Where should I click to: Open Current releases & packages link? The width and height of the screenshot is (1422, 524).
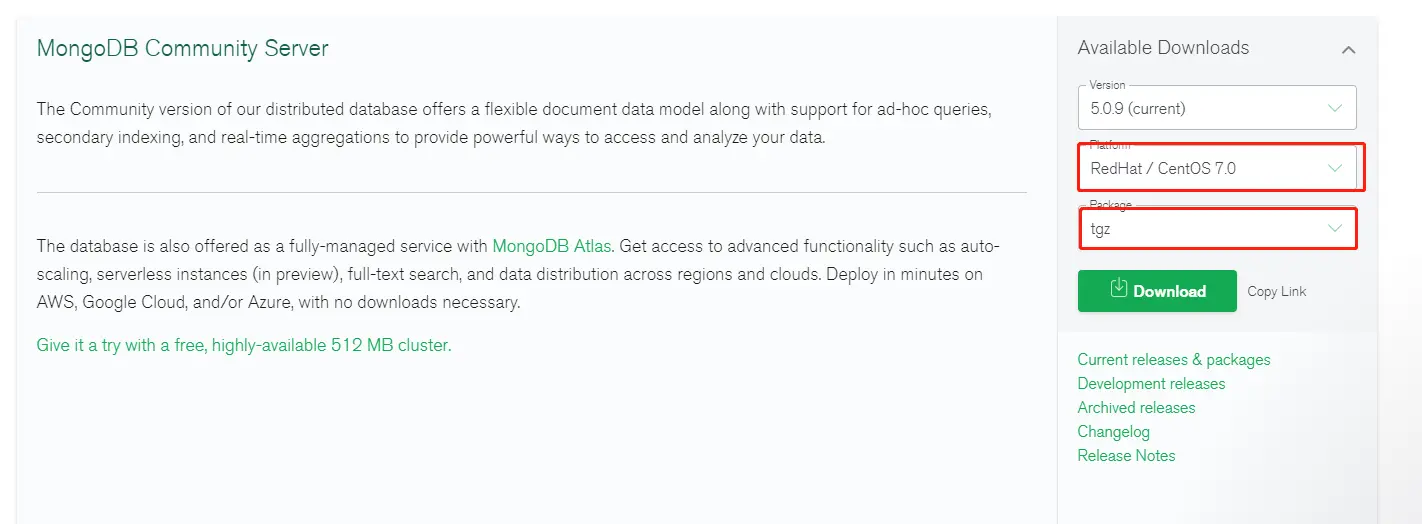[x=1174, y=359]
